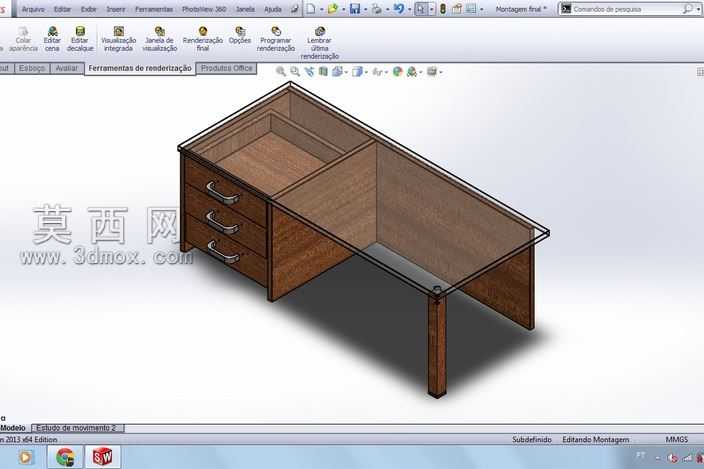Viewport: 704px width, 469px height.
Task: Open media player from the taskbar
Action: (x=26, y=457)
